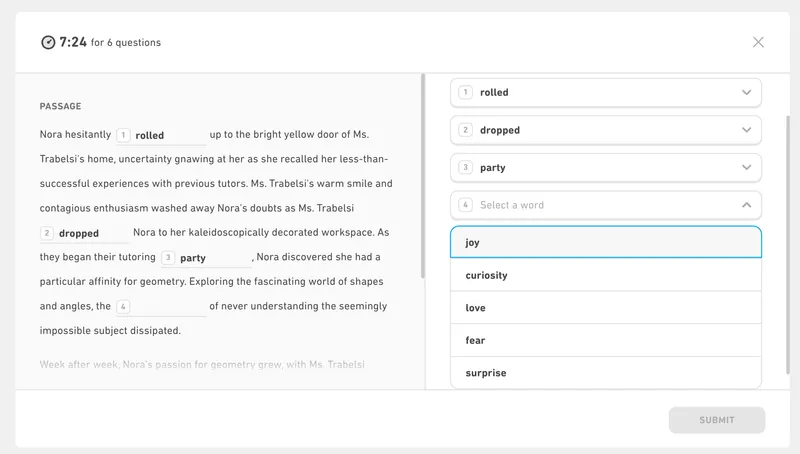Image resolution: width=800 pixels, height=454 pixels.
Task: Click the timer clock icon
Action: coord(48,42)
